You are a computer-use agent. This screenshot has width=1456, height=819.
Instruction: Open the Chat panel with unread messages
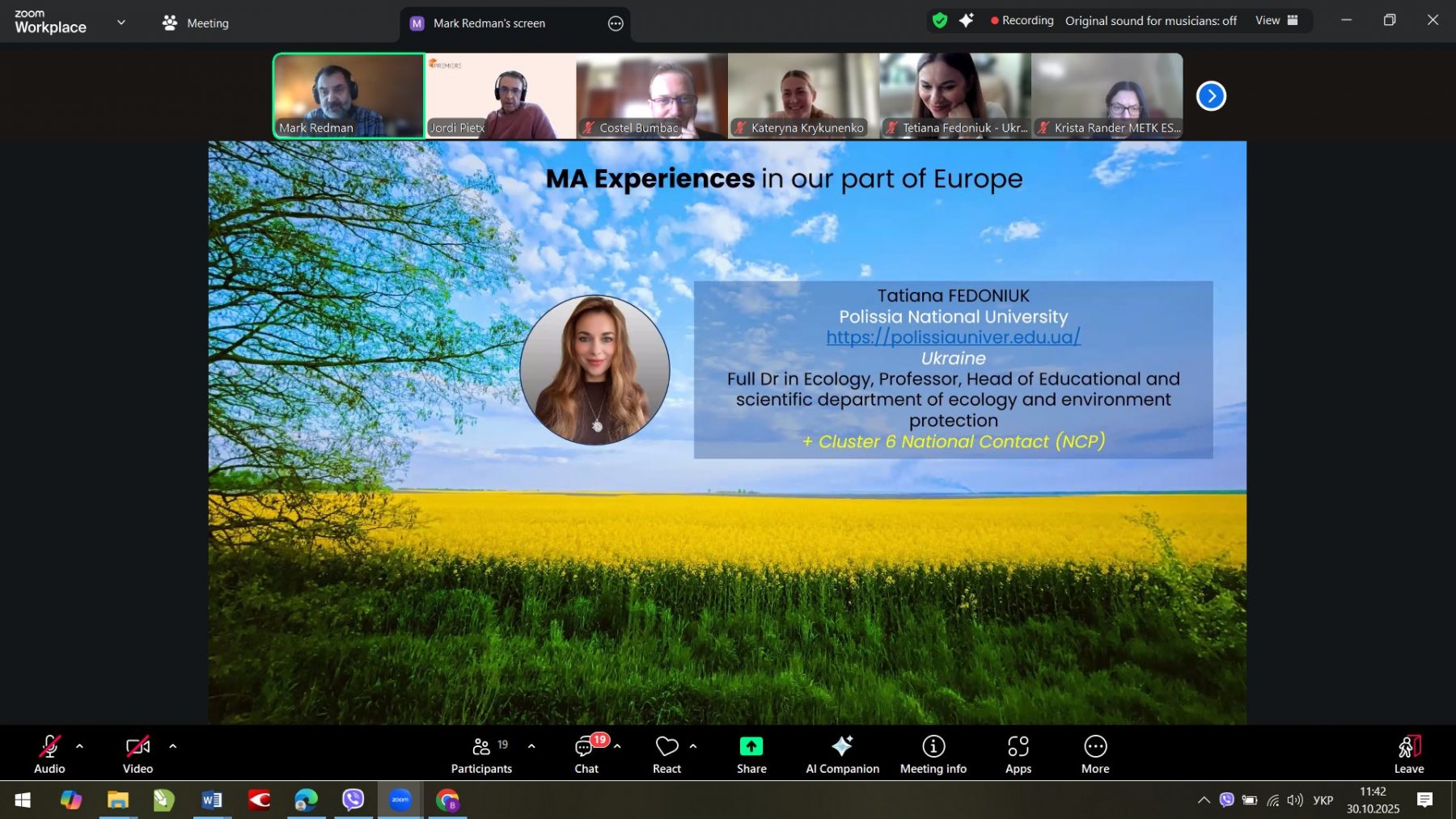click(587, 753)
